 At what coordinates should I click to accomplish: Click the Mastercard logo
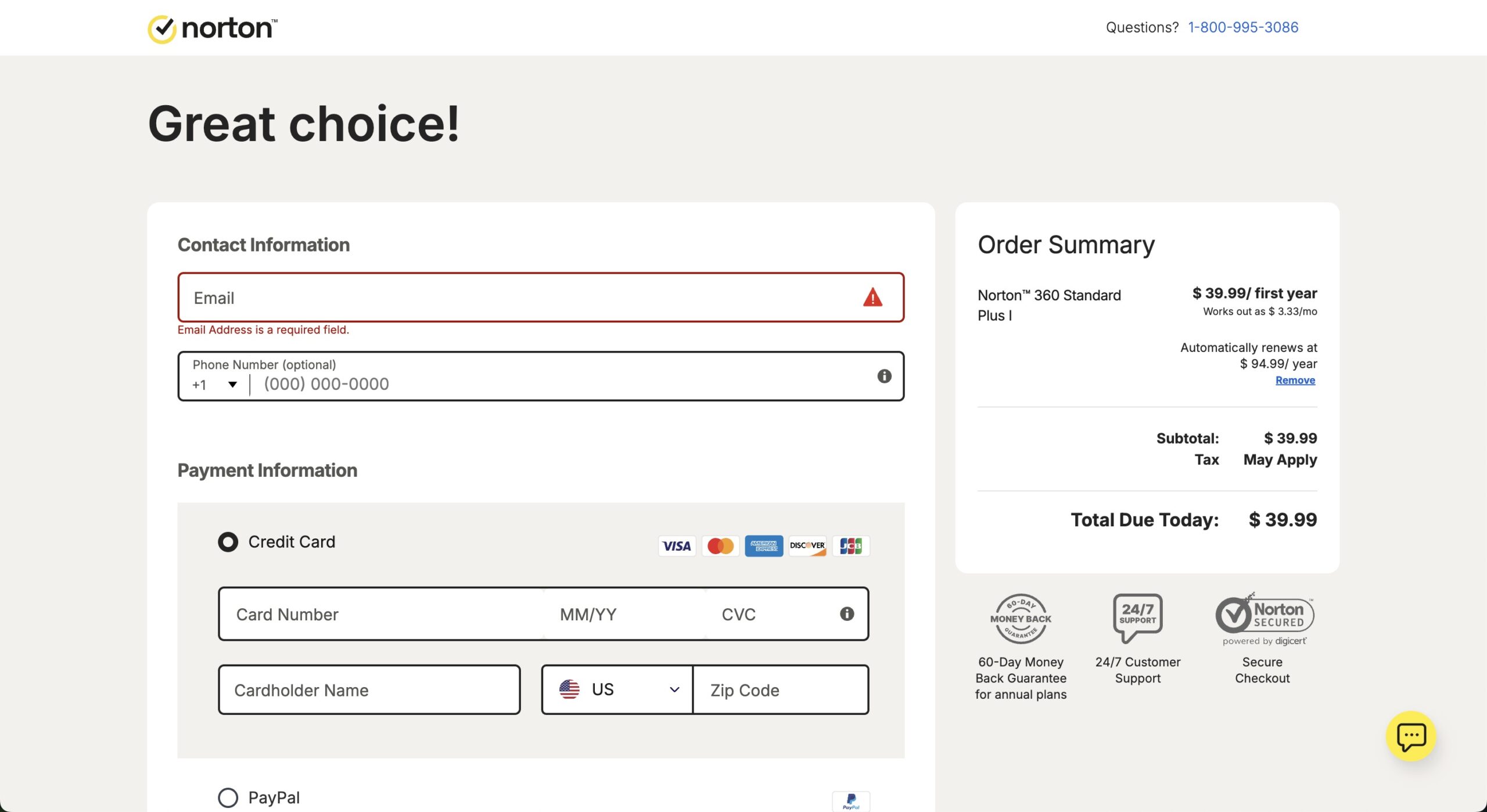(x=720, y=546)
